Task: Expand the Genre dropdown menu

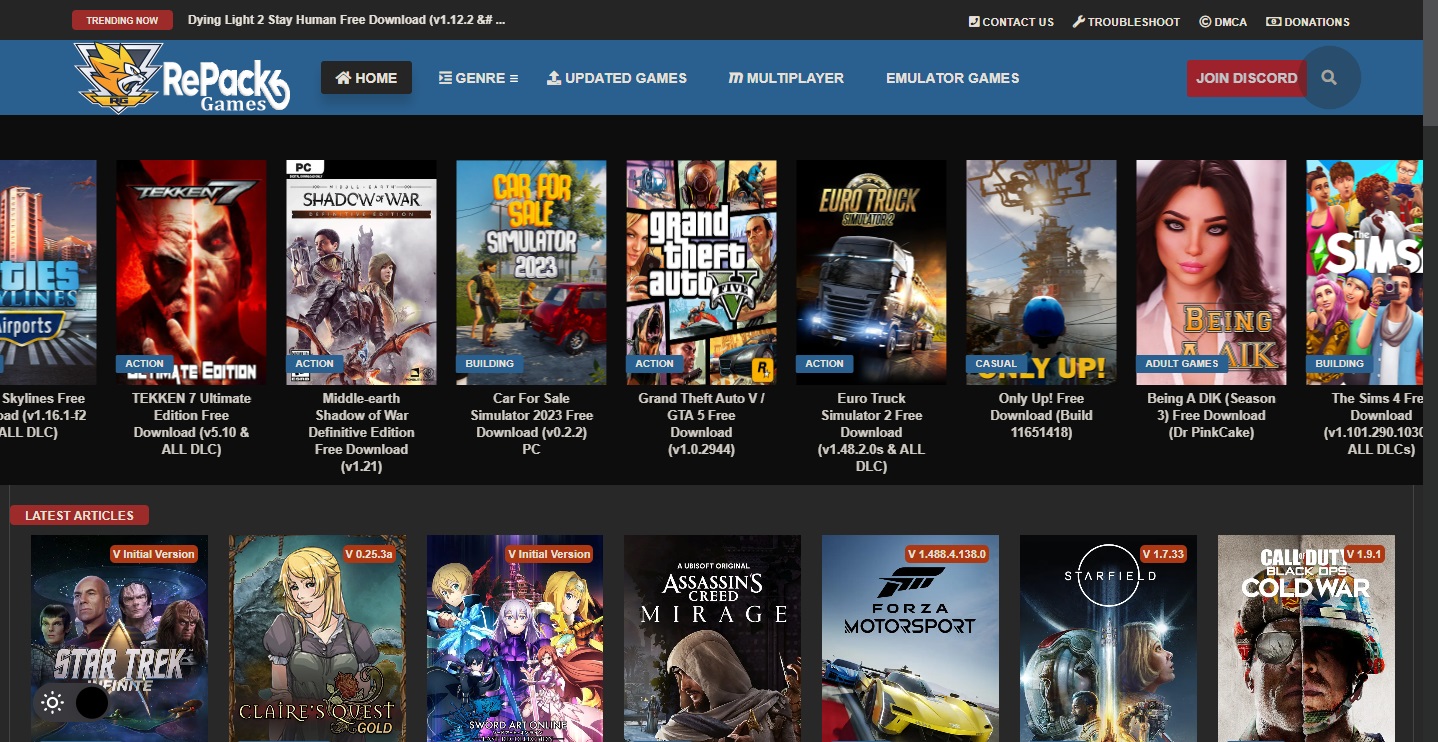Action: click(x=478, y=78)
